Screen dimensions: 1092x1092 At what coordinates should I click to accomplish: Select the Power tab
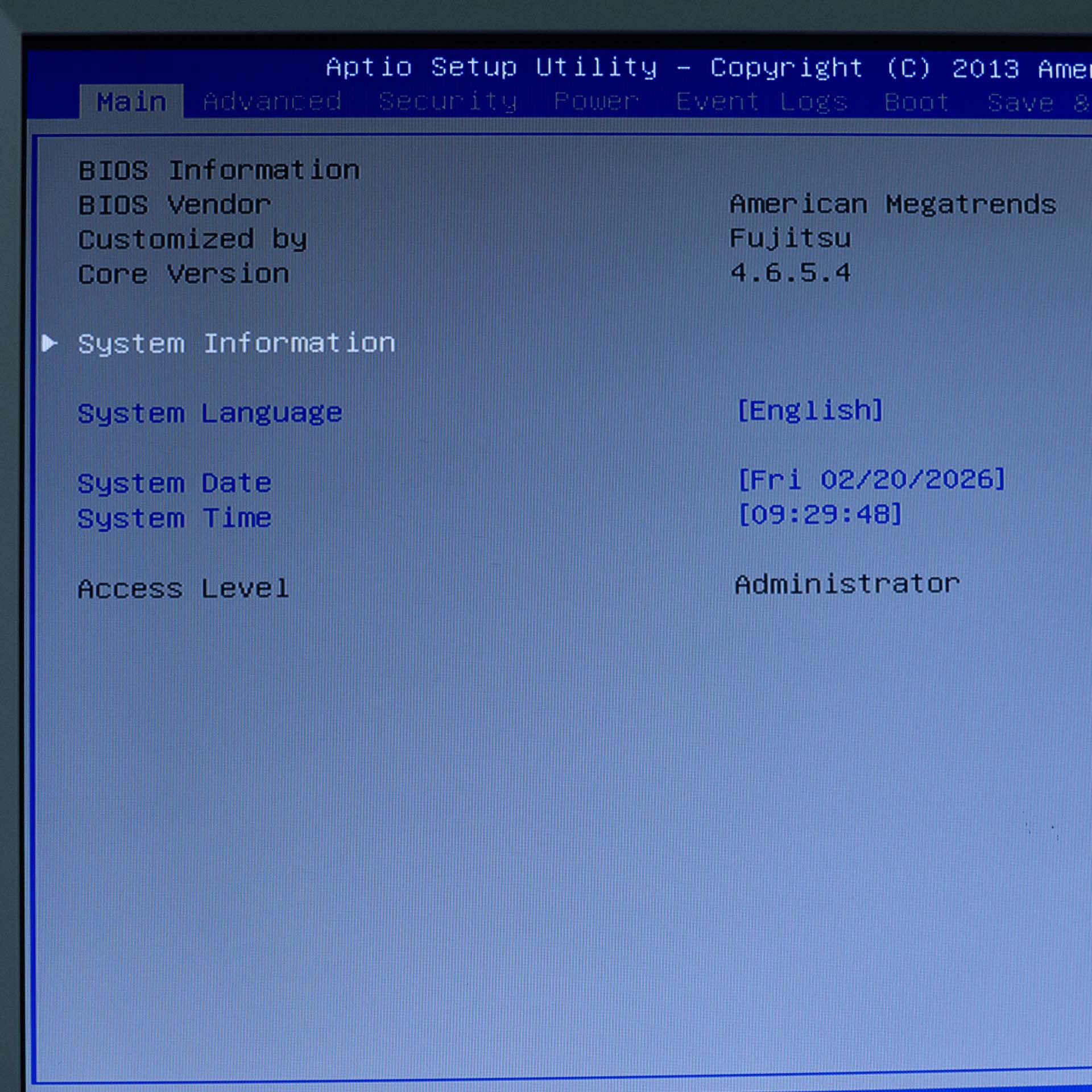tap(596, 102)
